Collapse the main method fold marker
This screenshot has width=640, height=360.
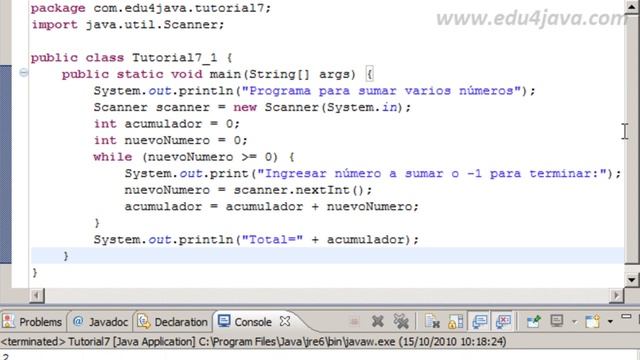23,73
